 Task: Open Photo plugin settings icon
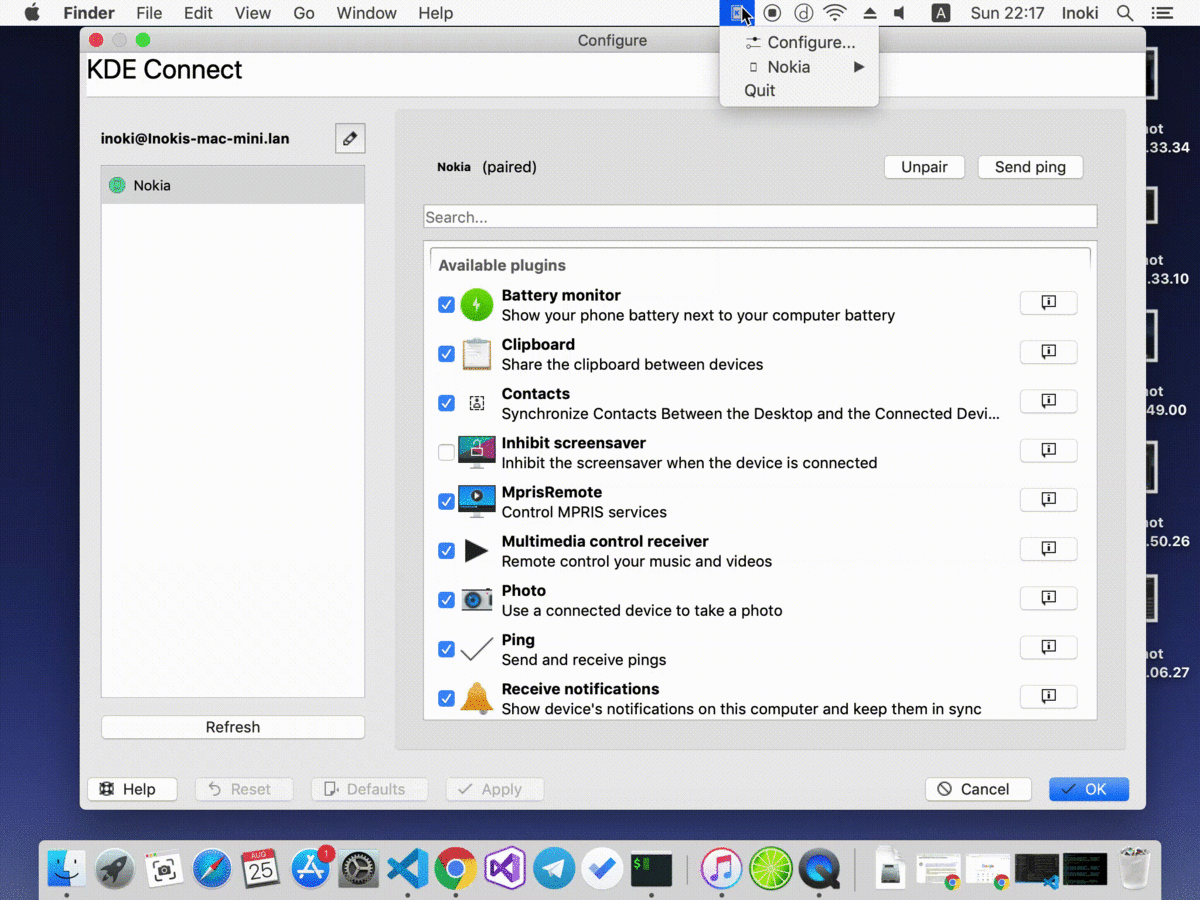(x=1048, y=598)
